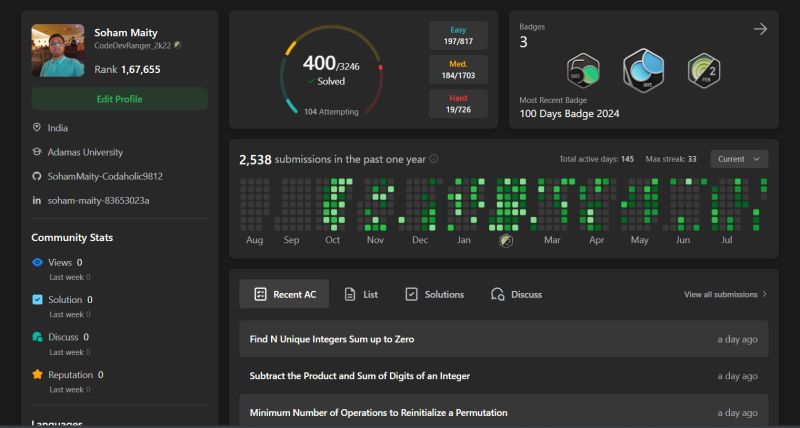
Task: Click the 400 Solved progress ring
Action: point(331,70)
